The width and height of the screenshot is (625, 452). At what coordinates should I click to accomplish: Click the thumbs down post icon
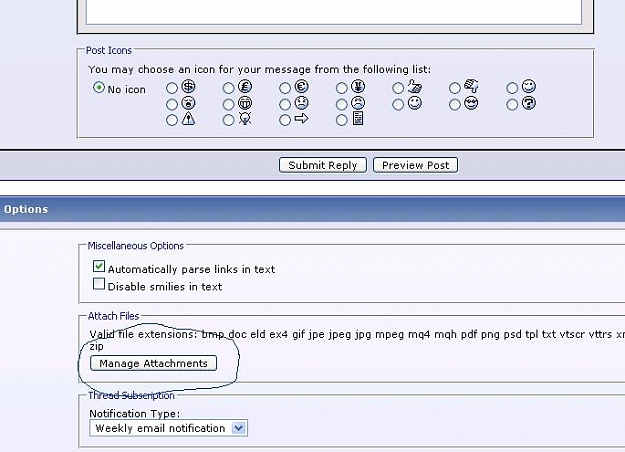click(472, 86)
